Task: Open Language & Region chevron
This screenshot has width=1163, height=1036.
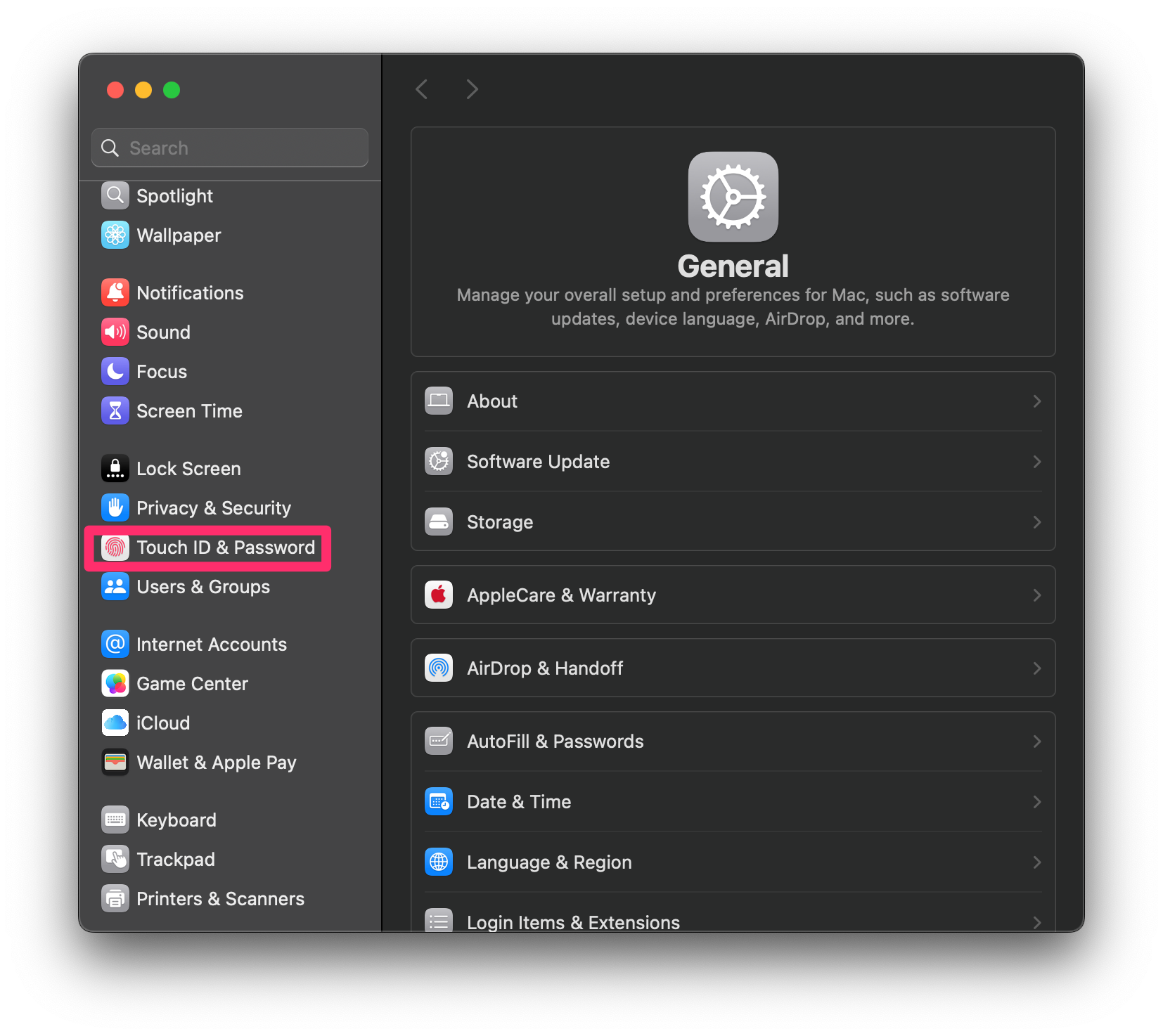Action: 1036,862
